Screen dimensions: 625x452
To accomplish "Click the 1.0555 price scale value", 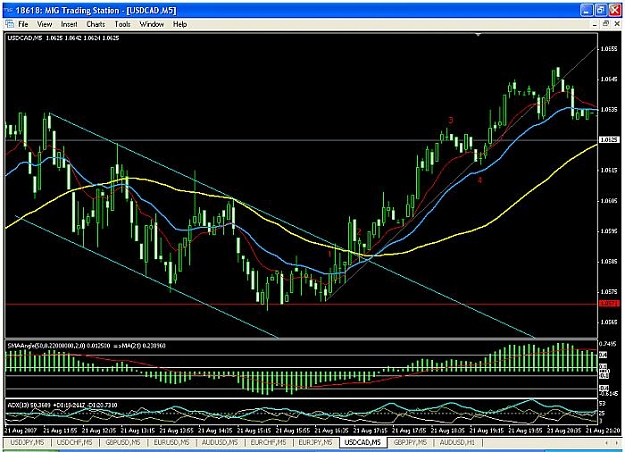I will coord(609,49).
